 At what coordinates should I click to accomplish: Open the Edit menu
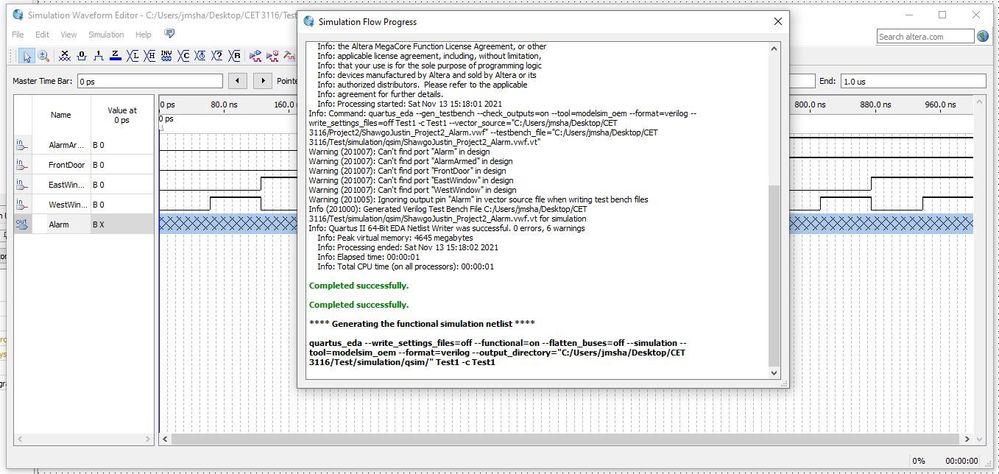tap(42, 34)
